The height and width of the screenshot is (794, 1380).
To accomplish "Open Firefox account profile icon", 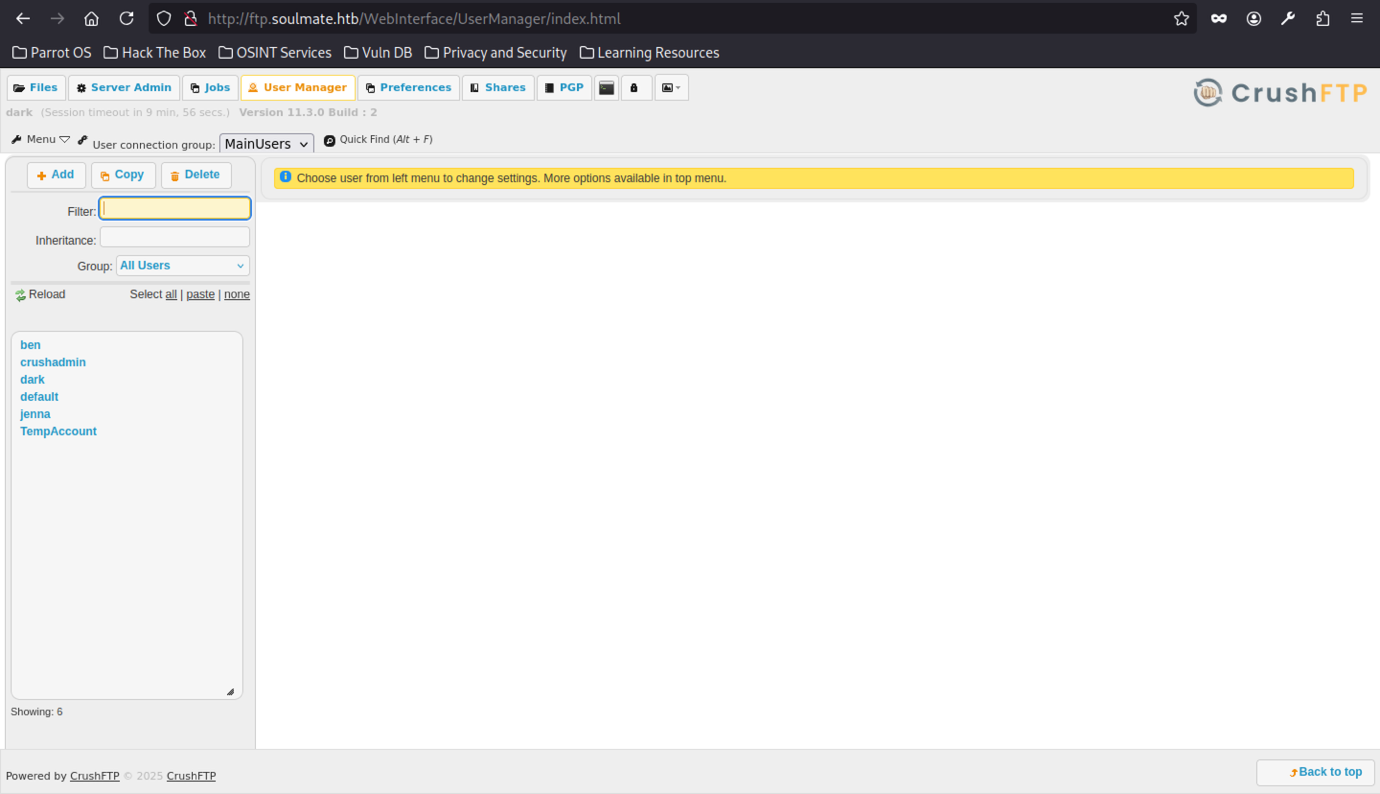I will click(1253, 19).
